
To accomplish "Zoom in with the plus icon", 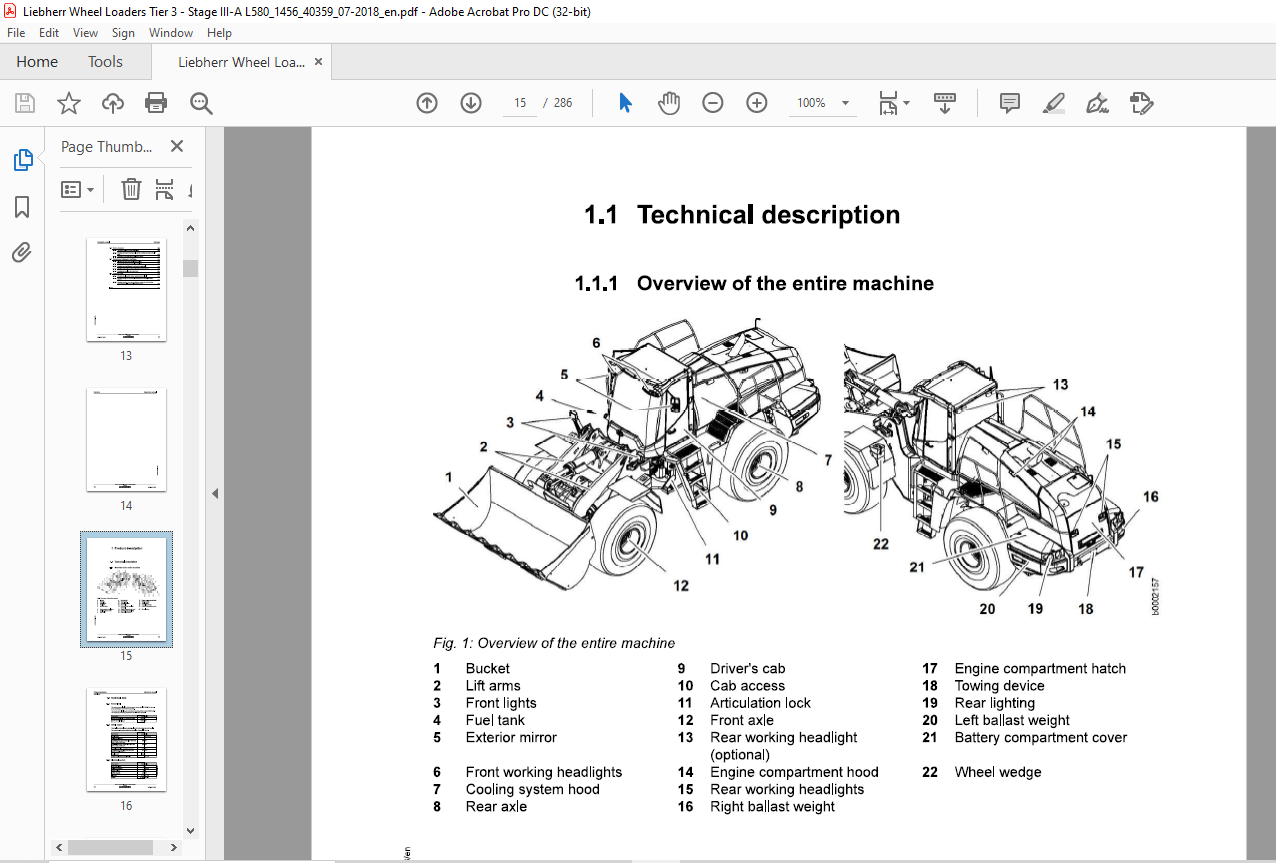I will pos(757,103).
